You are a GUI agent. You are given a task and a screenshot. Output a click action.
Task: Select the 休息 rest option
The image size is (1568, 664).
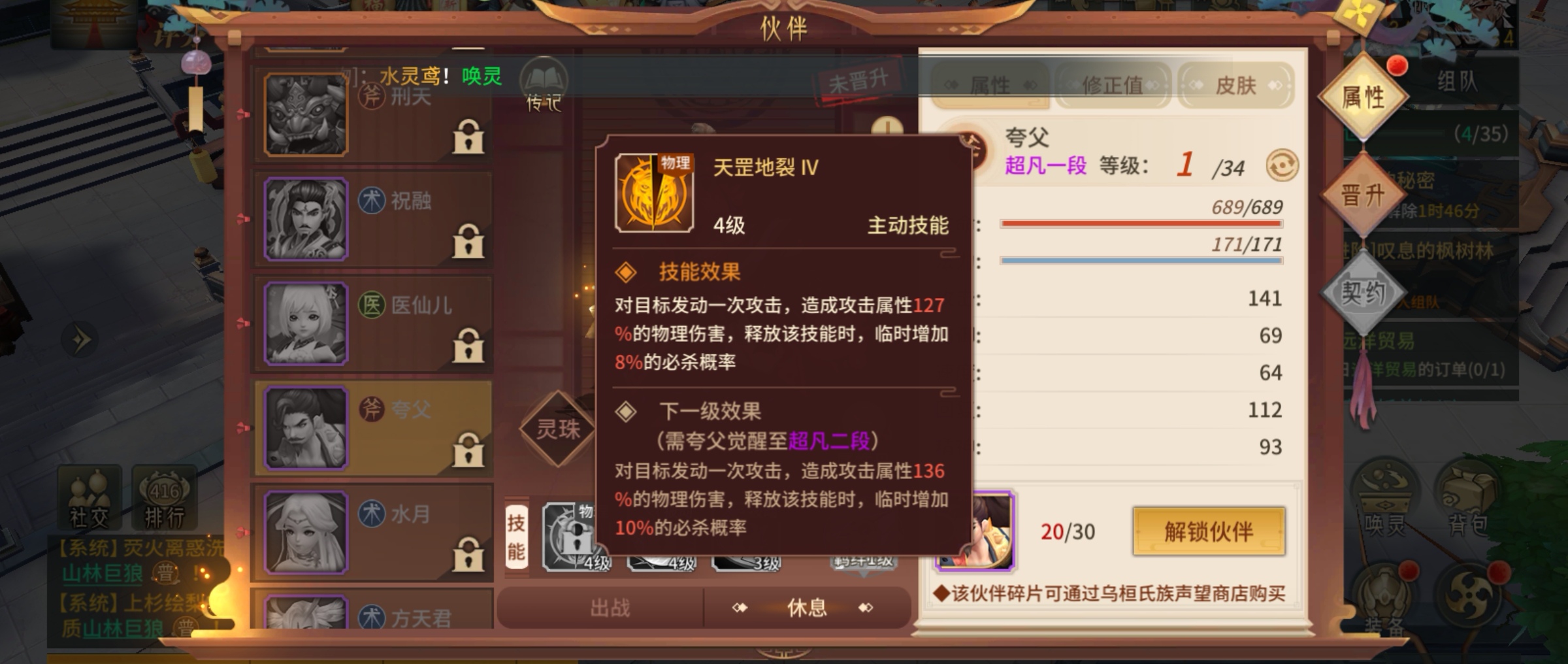point(806,608)
